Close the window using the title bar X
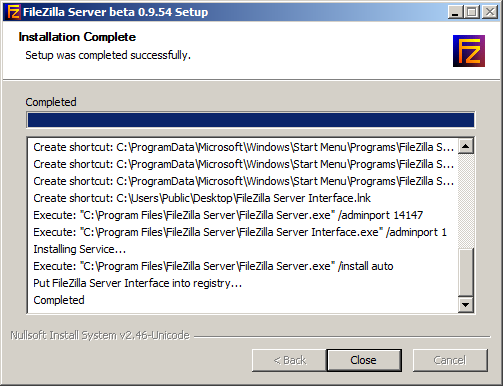The image size is (503, 386). click(490, 12)
